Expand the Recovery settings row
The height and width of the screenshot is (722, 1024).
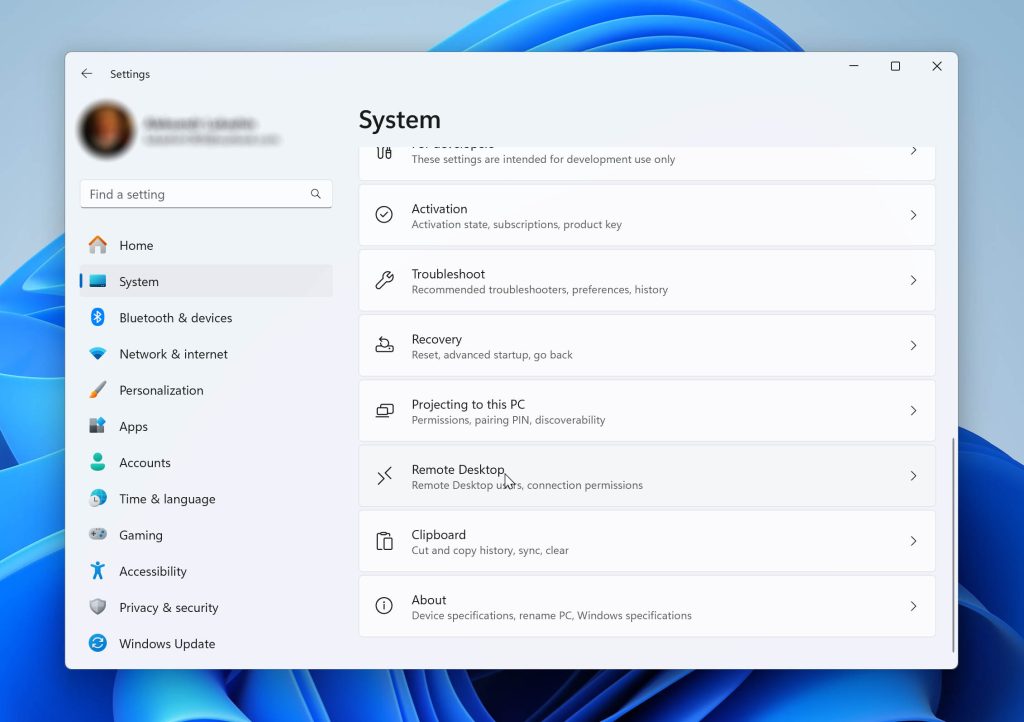pos(913,345)
